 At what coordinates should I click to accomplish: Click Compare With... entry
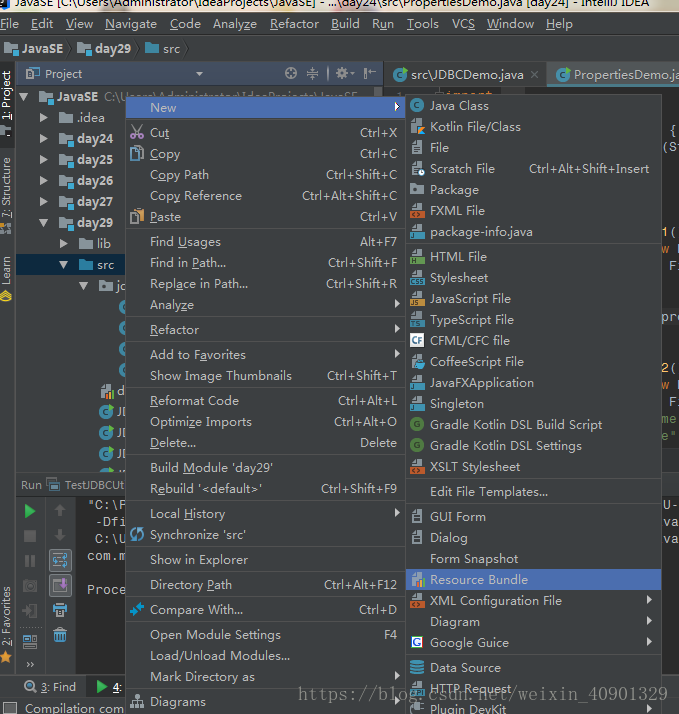265,610
